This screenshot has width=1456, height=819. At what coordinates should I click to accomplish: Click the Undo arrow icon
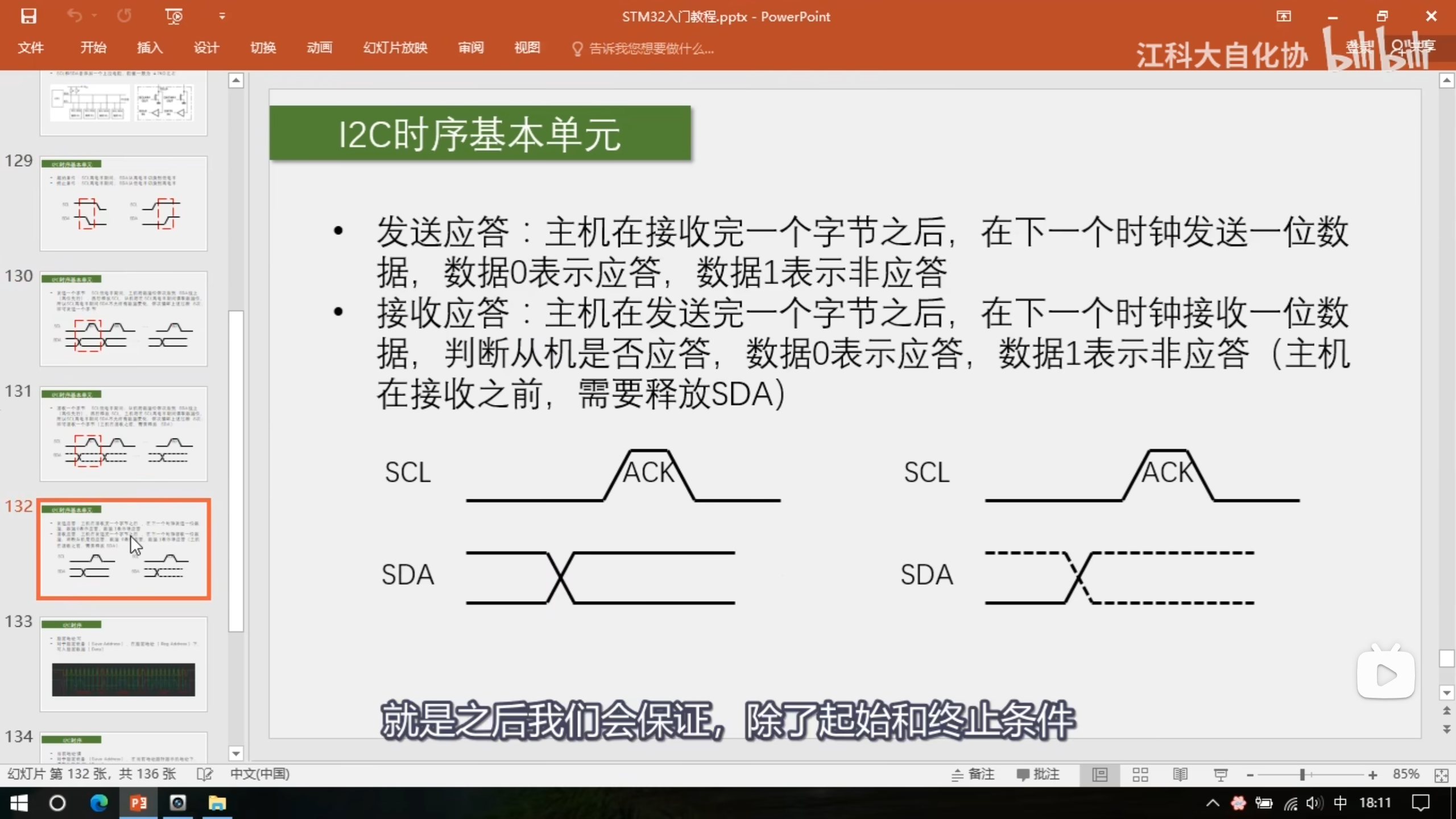point(75,16)
